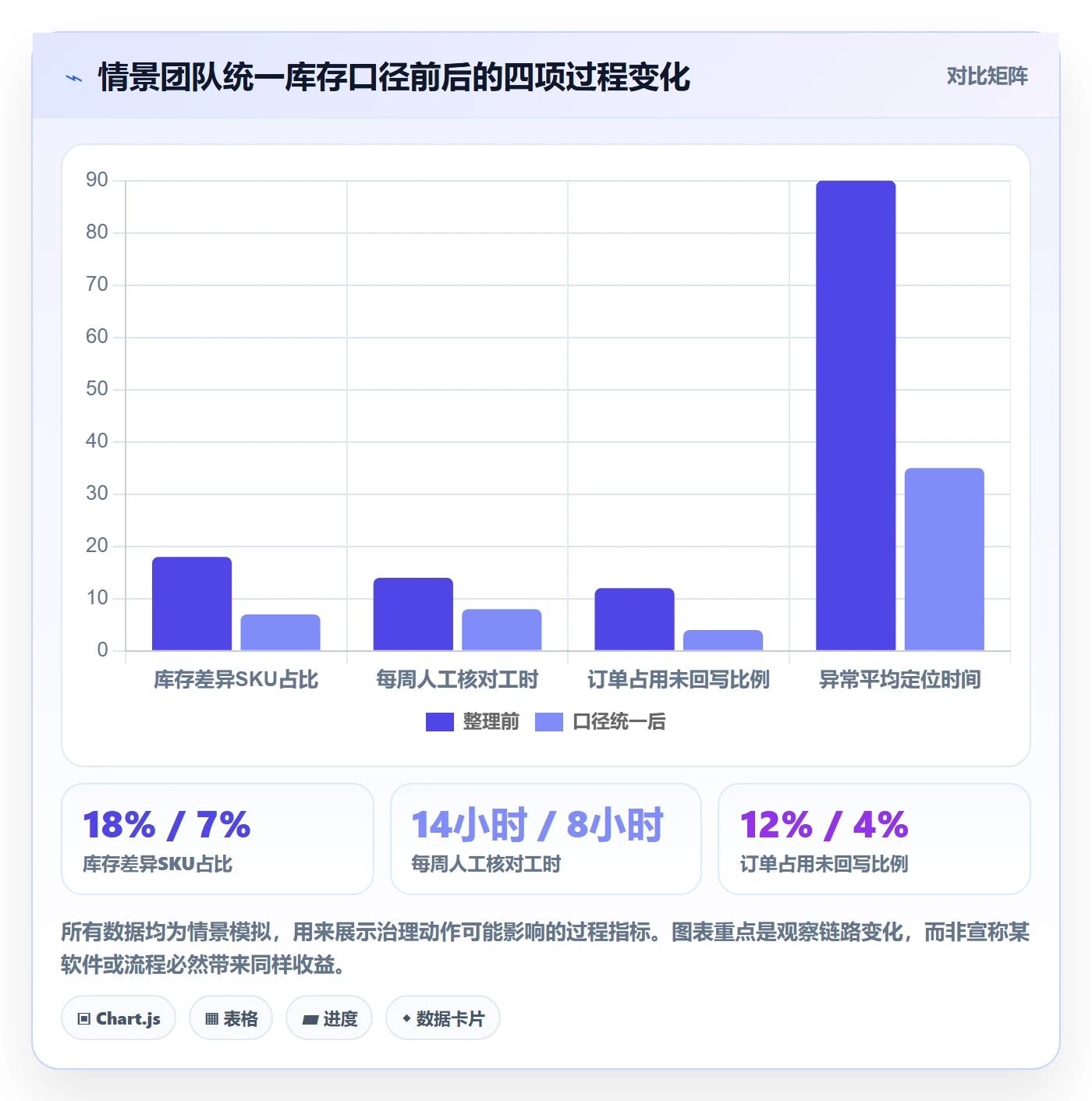Click the 对比矩阵 label in the header
The height and width of the screenshot is (1101, 1092).
click(x=987, y=76)
